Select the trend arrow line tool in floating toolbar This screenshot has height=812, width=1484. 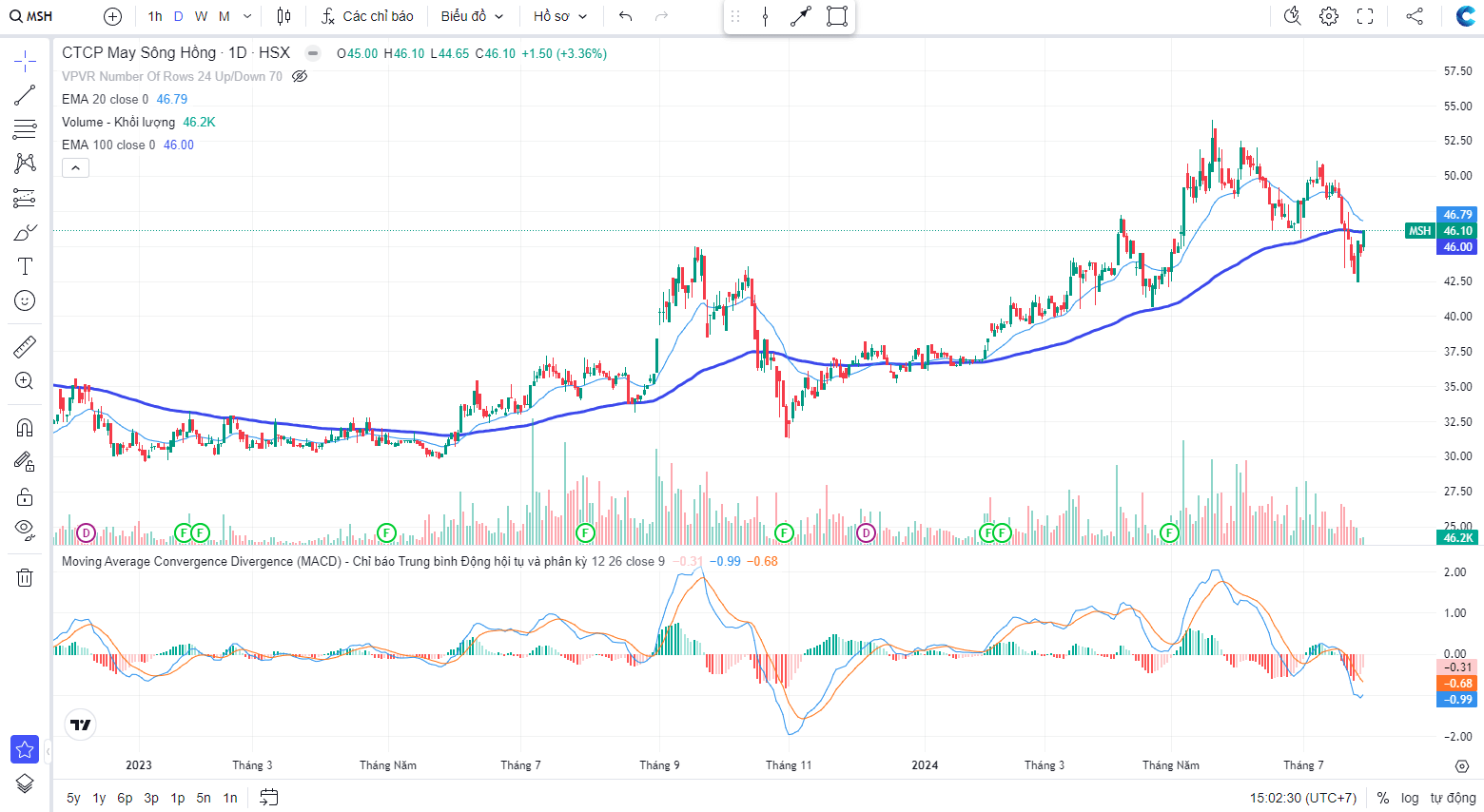801,16
